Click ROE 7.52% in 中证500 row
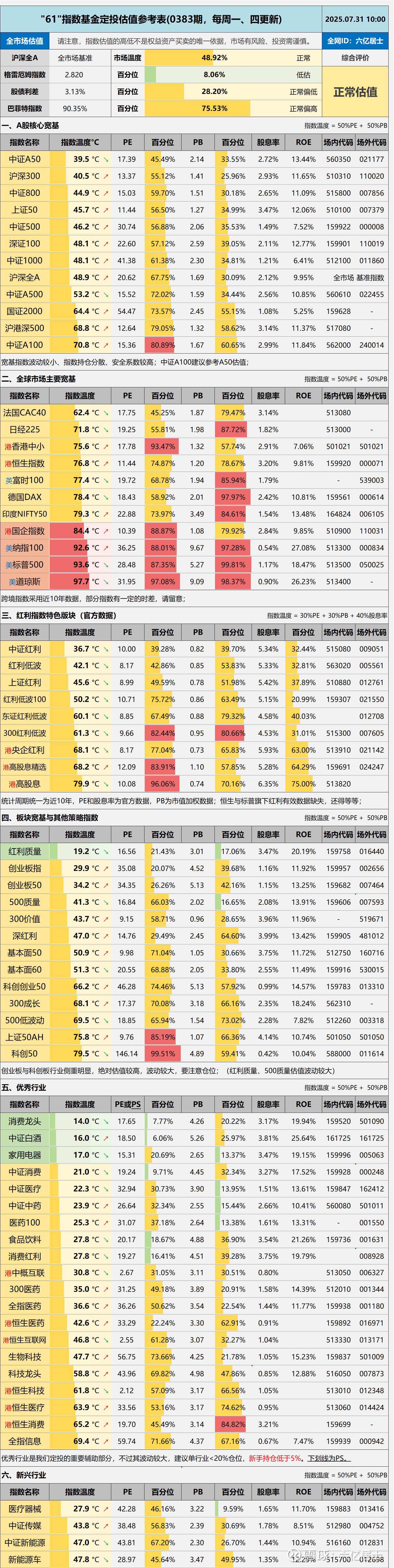The width and height of the screenshot is (394, 1568). (303, 227)
